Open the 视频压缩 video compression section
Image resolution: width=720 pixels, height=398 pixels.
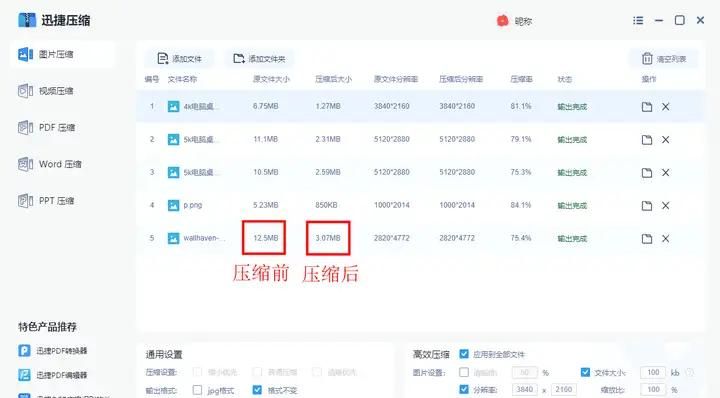tap(46, 91)
